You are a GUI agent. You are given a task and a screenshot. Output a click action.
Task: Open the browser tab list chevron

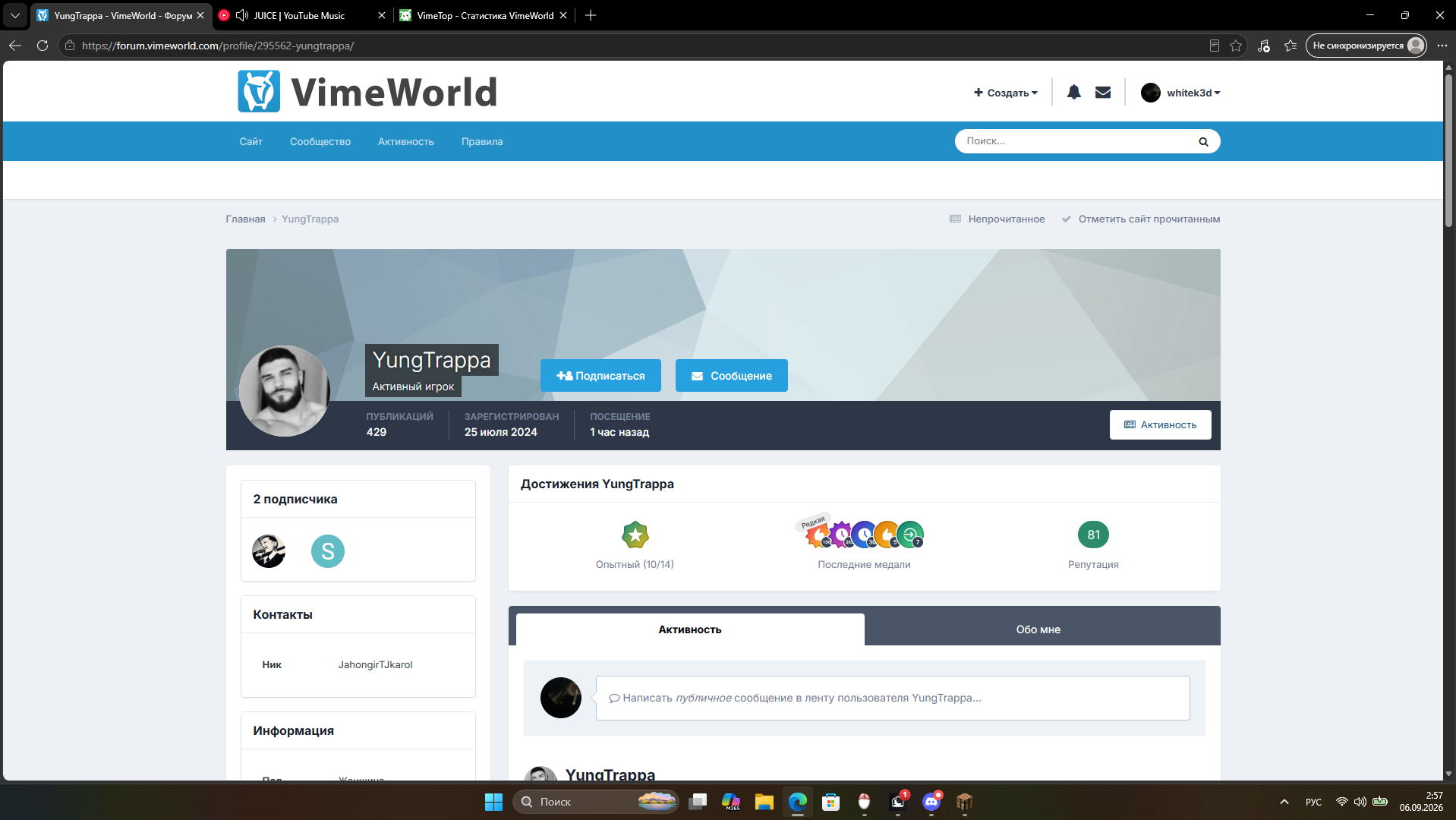pyautogui.click(x=15, y=15)
